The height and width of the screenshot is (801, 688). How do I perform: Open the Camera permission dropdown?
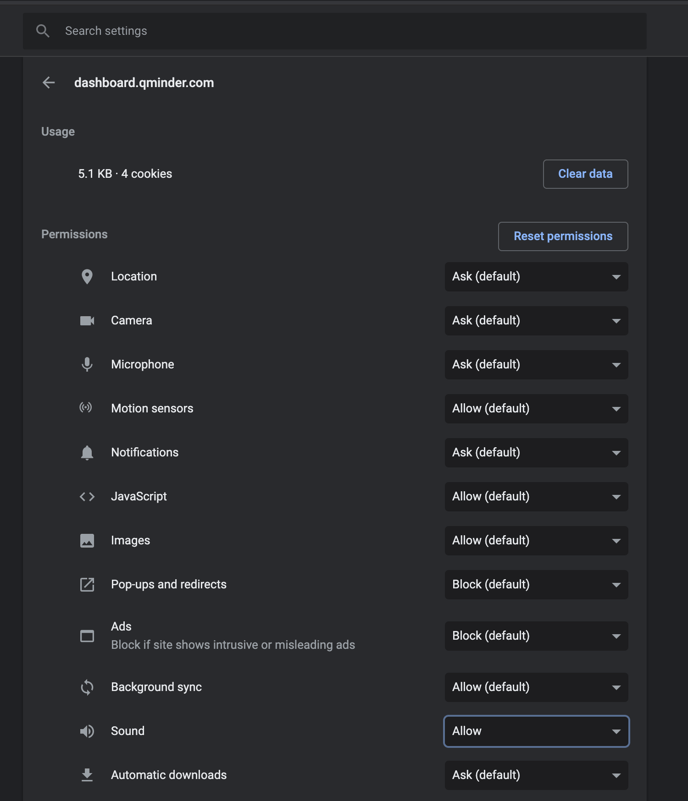tap(536, 320)
